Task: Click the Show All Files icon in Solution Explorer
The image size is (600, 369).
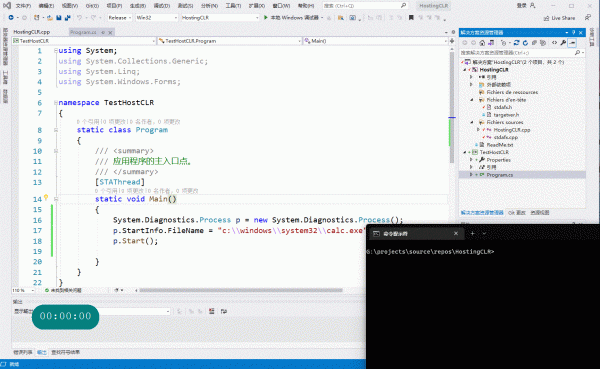Action: point(543,43)
